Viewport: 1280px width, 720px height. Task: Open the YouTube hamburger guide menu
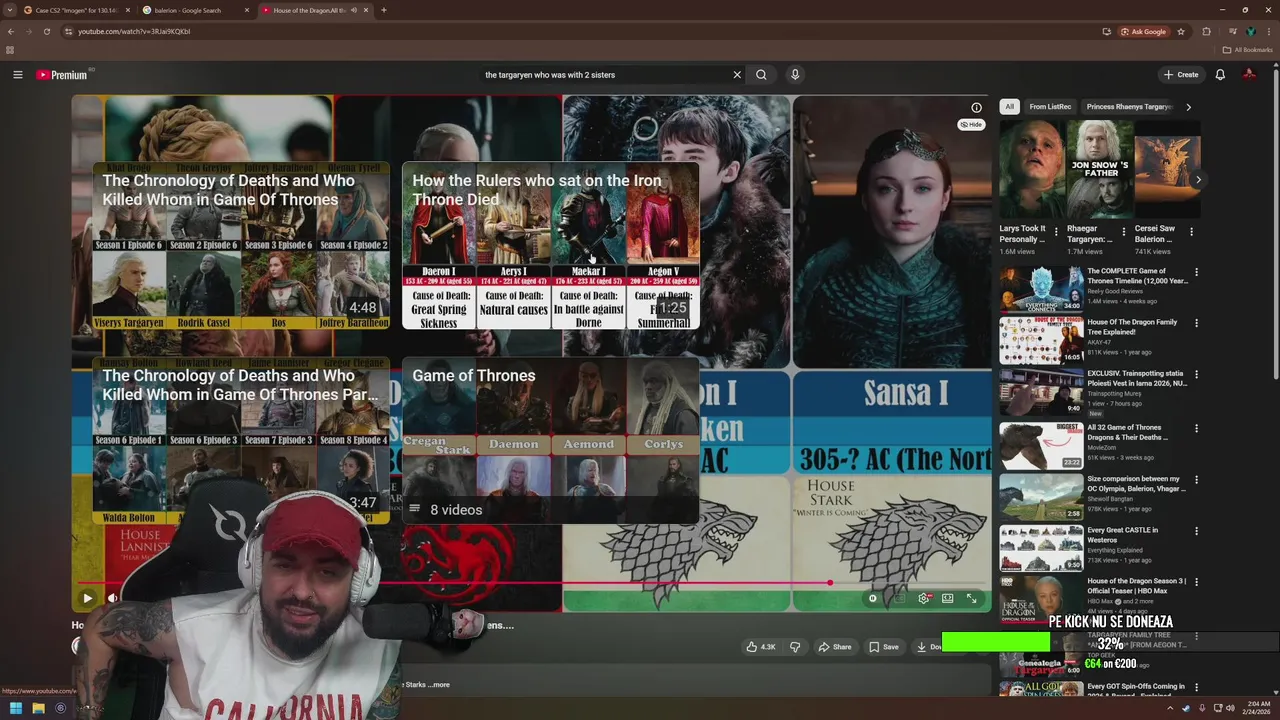[17, 75]
